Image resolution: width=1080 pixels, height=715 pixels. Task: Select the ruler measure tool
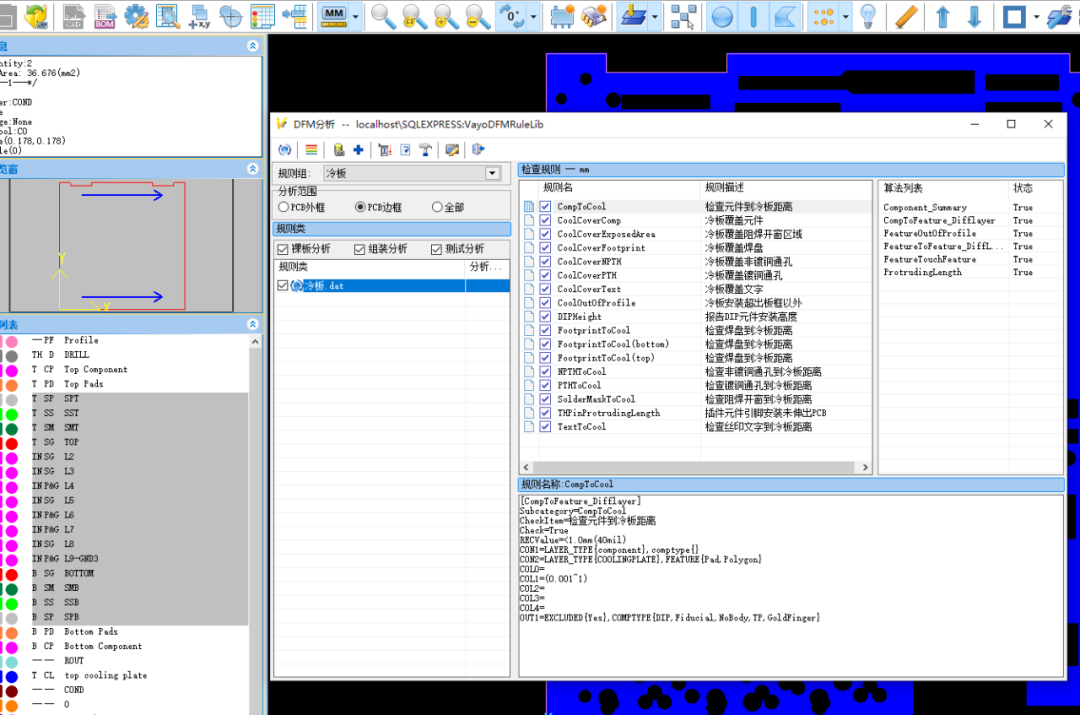(906, 16)
